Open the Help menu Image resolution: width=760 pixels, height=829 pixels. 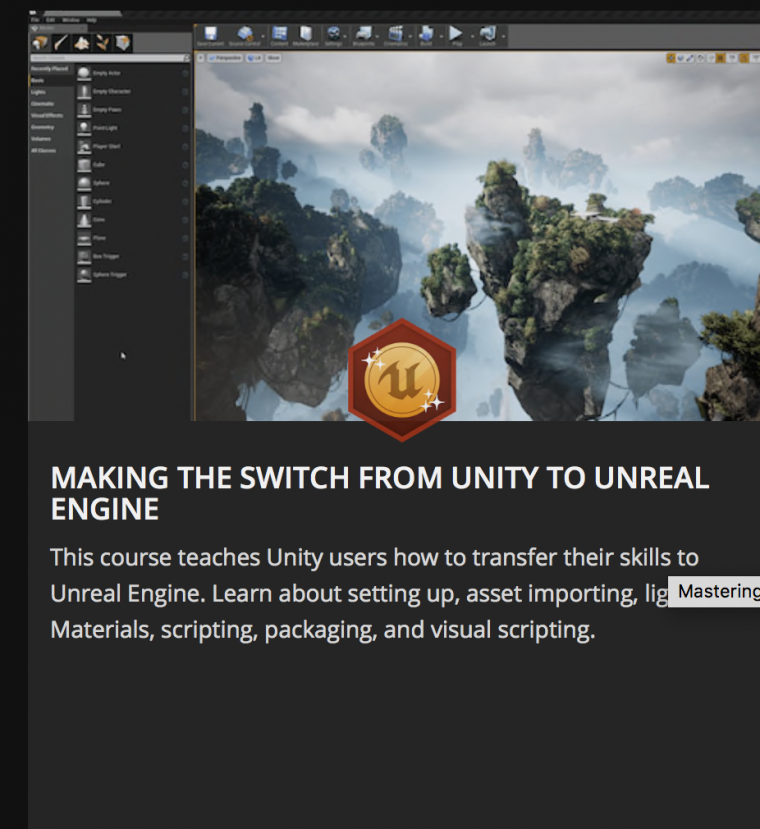[x=91, y=20]
